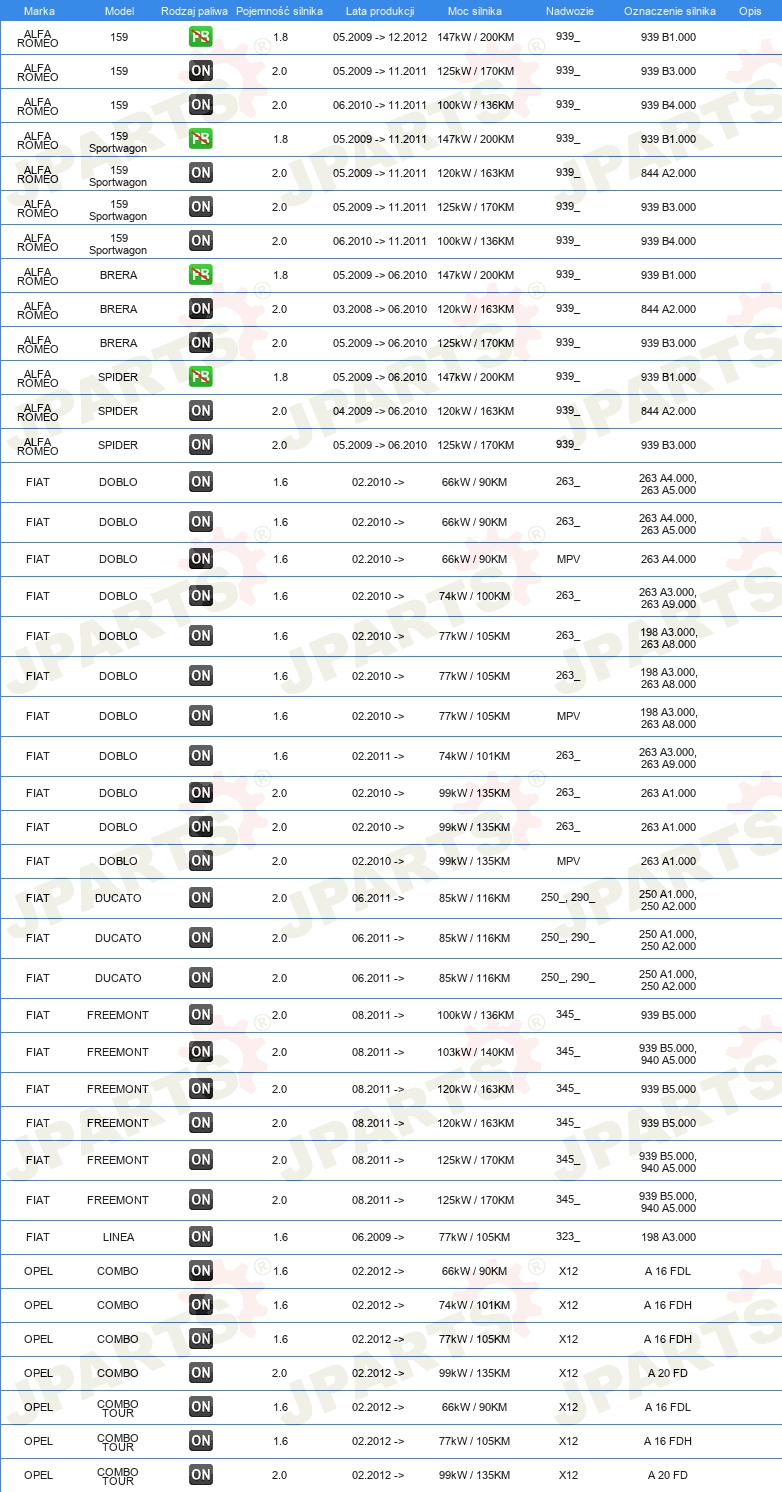Click the 939 B1.000 cell in BRERA row
This screenshot has height=1492, width=782.
668,275
